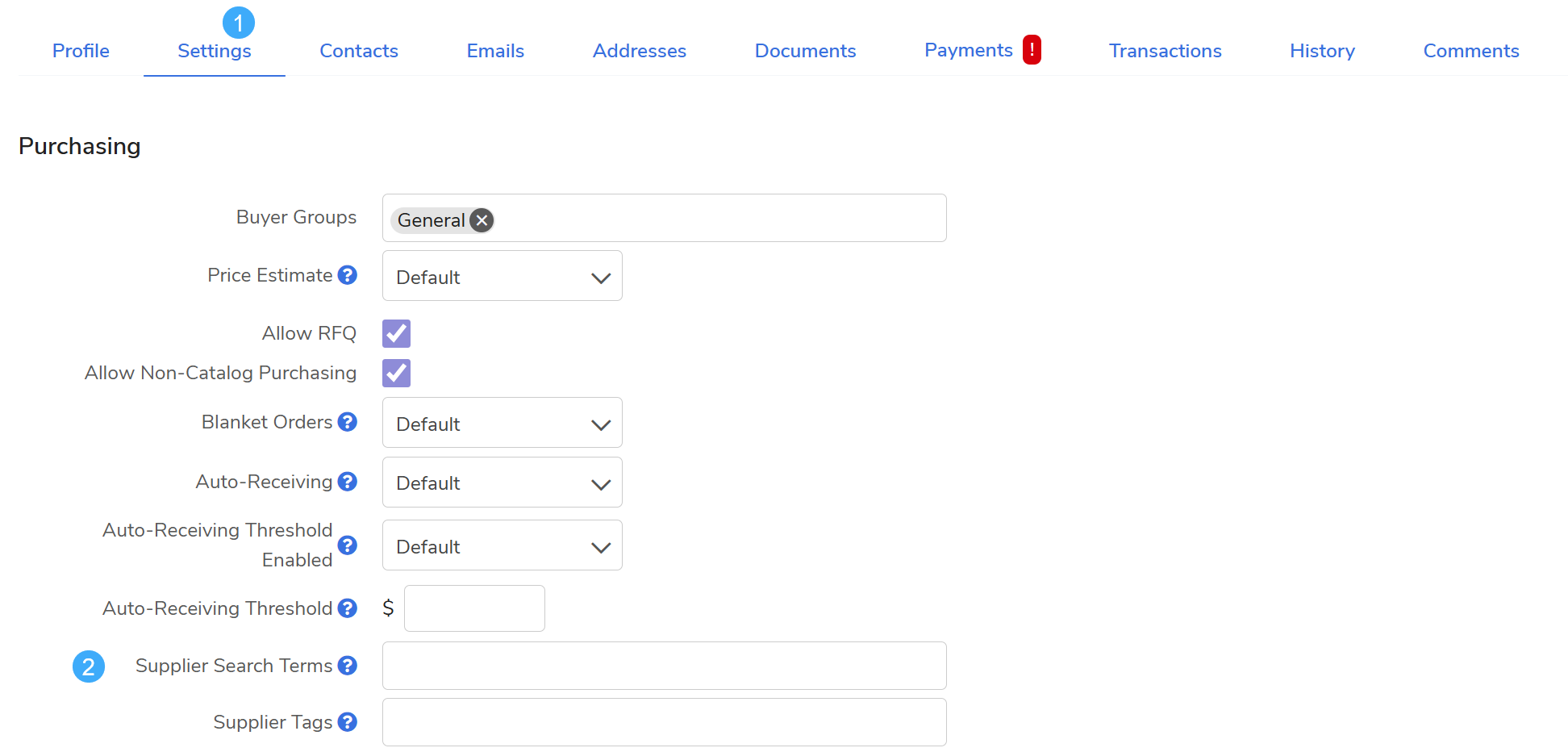1568x752 pixels.
Task: Click the Auto-Receiving Threshold amount field
Action: 474,608
